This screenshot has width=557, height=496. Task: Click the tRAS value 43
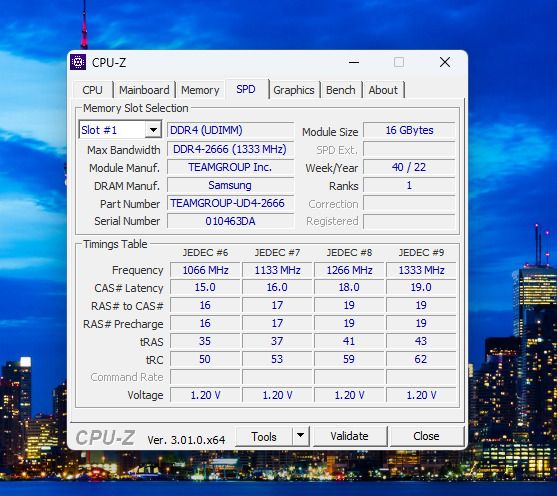click(x=421, y=341)
